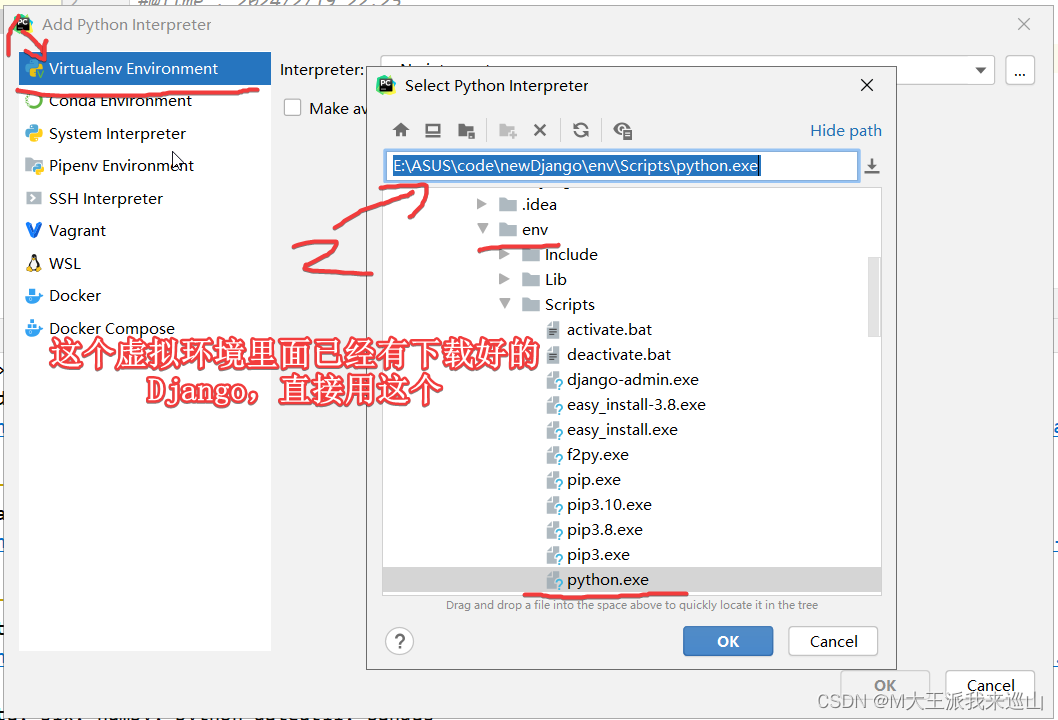The width and height of the screenshot is (1058, 720).
Task: Click the Docker whale icon
Action: point(34,296)
